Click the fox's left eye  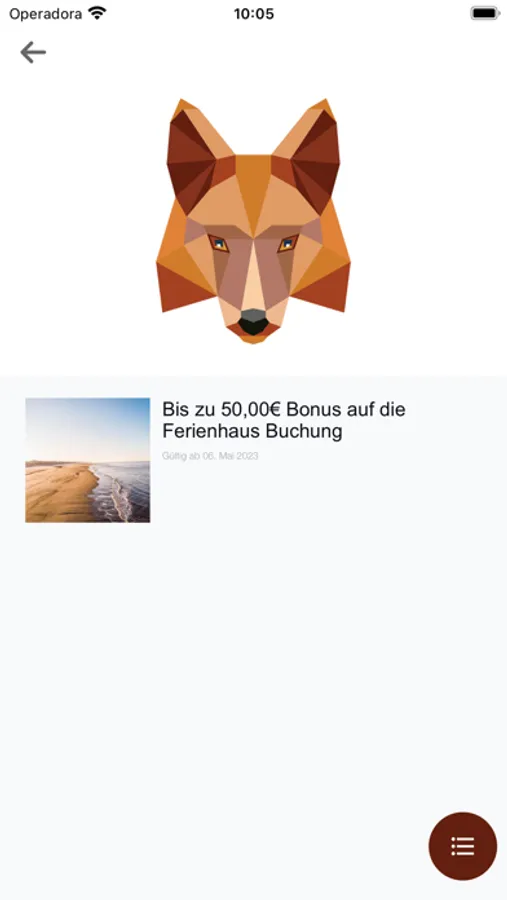pyautogui.click(x=219, y=244)
